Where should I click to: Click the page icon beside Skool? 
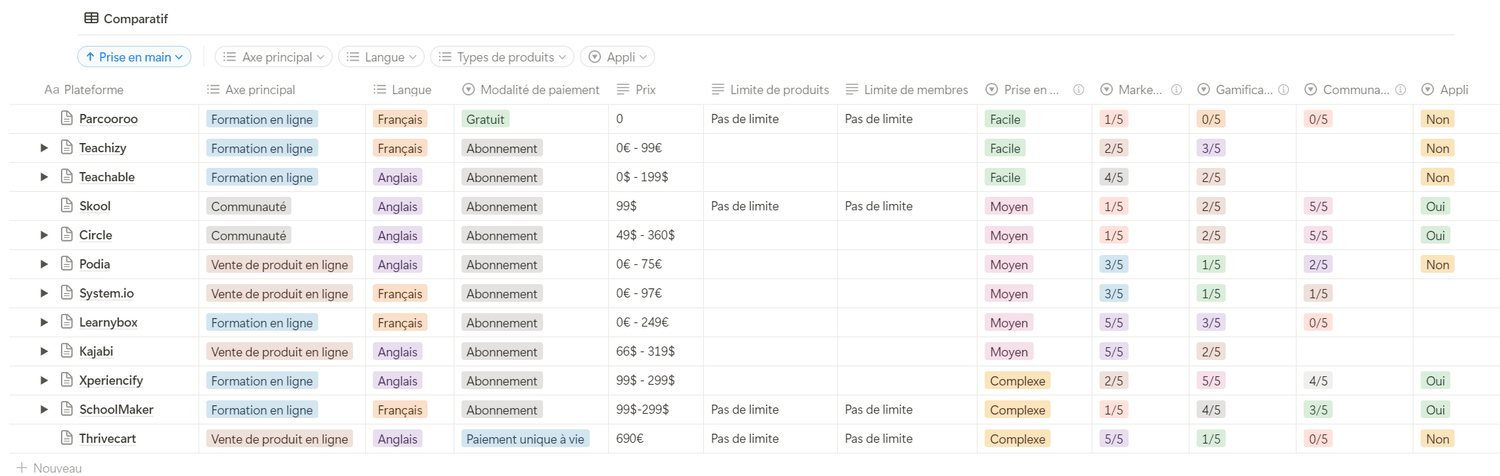[x=67, y=206]
